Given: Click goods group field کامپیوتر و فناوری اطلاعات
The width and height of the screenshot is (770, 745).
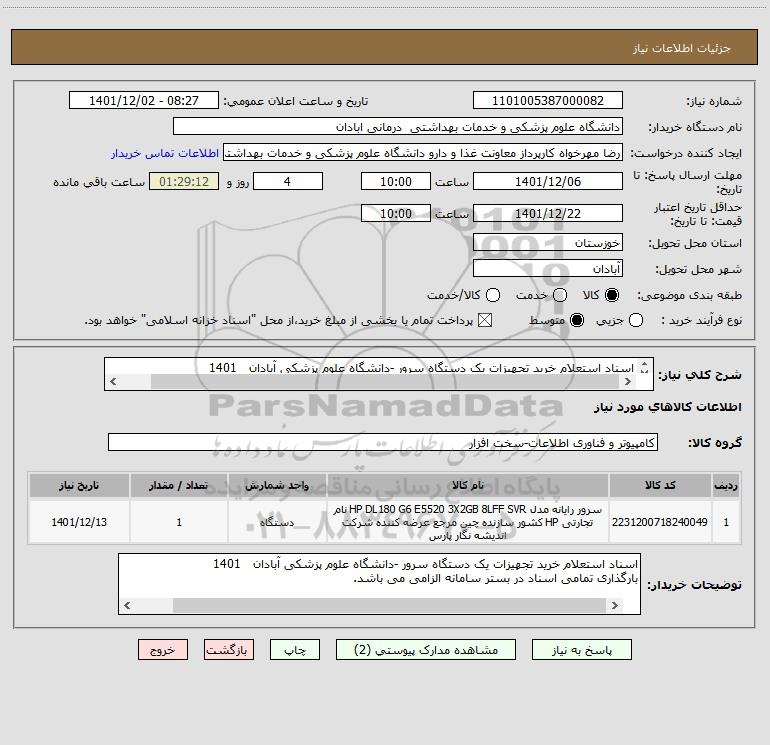Looking at the screenshot, I should pos(383,442).
